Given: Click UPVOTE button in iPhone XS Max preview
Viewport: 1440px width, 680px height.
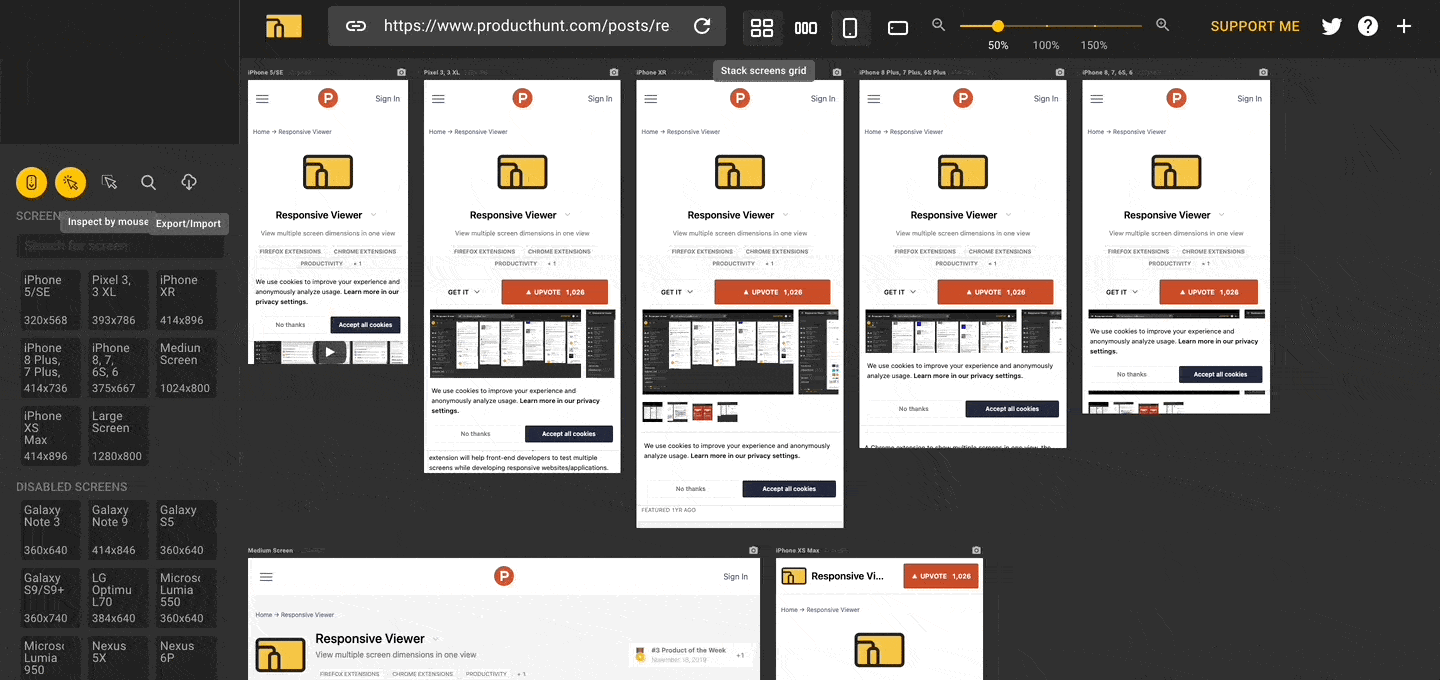Looking at the screenshot, I should pos(941,576).
